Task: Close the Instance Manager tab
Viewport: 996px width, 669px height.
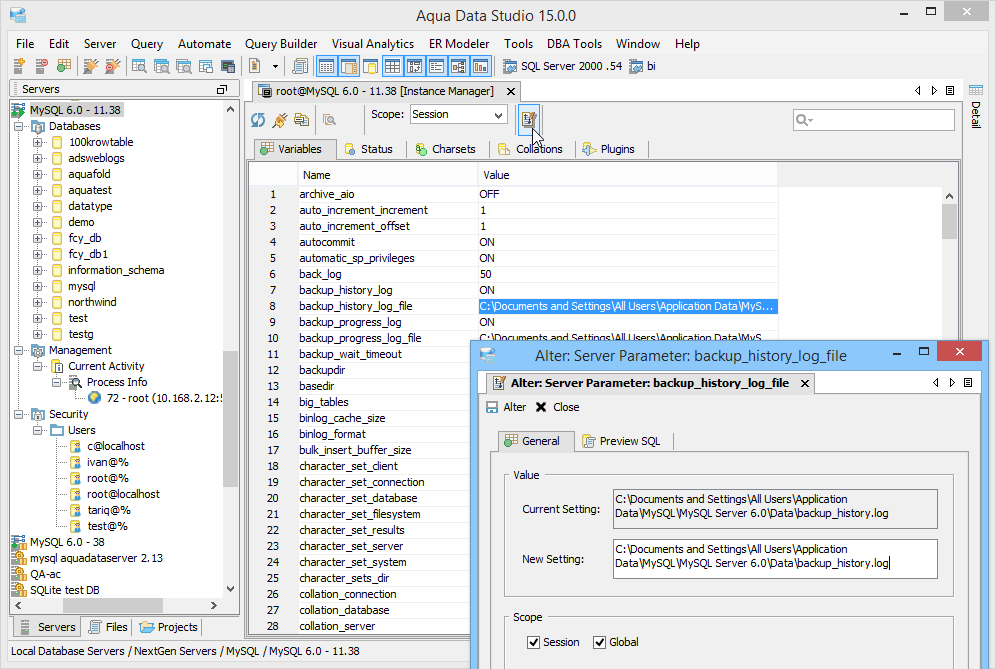Action: [511, 91]
